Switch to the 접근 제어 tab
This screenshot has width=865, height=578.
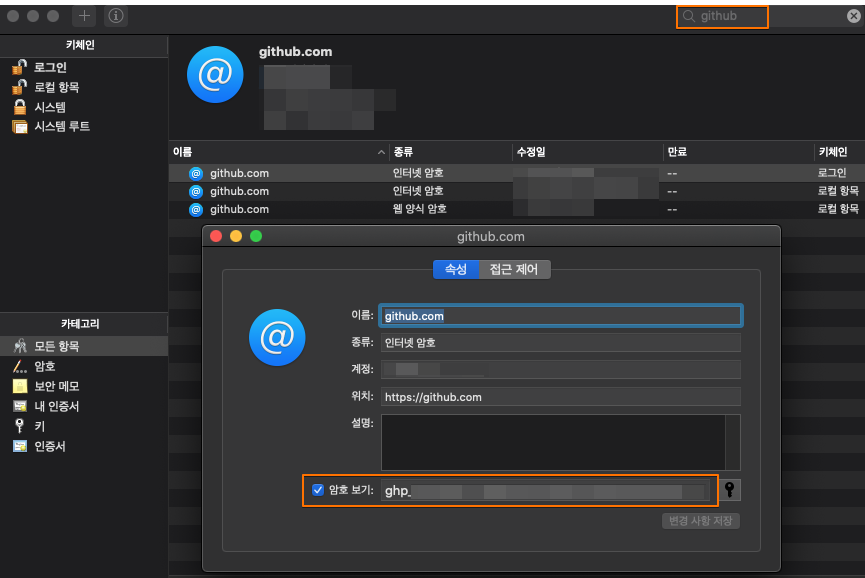pyautogui.click(x=514, y=269)
